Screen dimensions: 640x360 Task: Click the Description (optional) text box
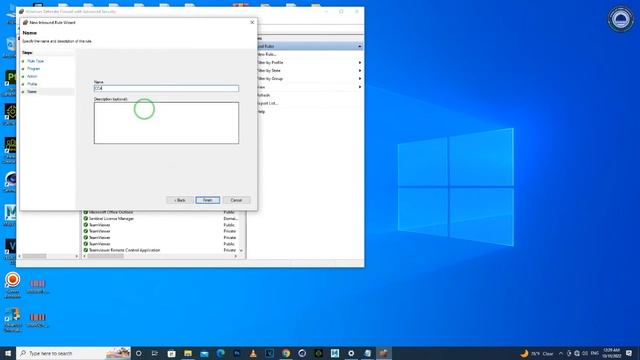(166, 123)
